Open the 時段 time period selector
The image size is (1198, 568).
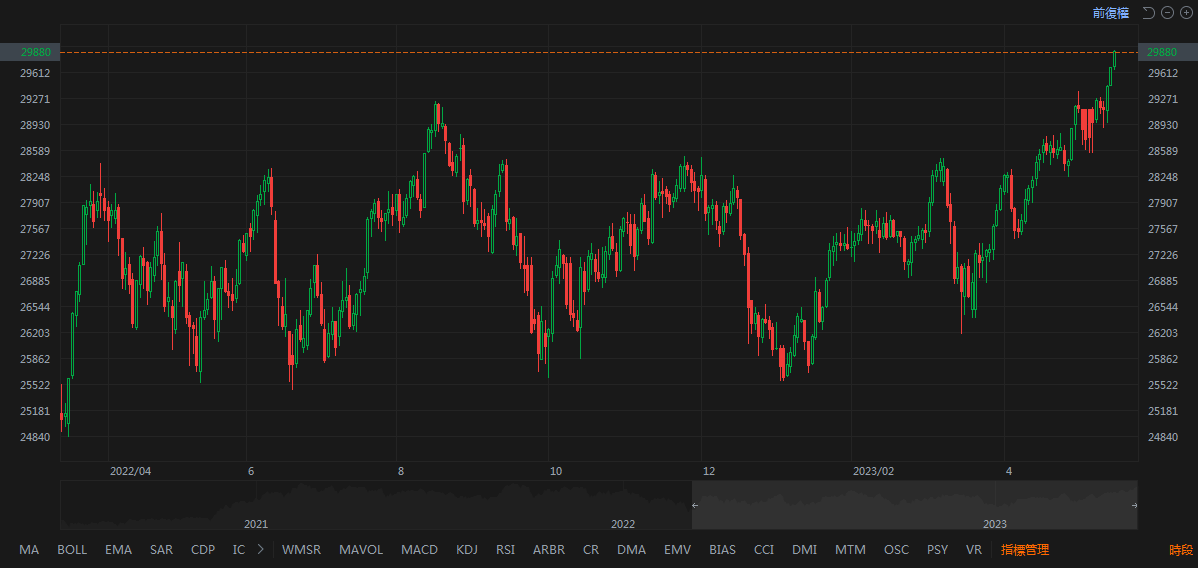click(1180, 550)
